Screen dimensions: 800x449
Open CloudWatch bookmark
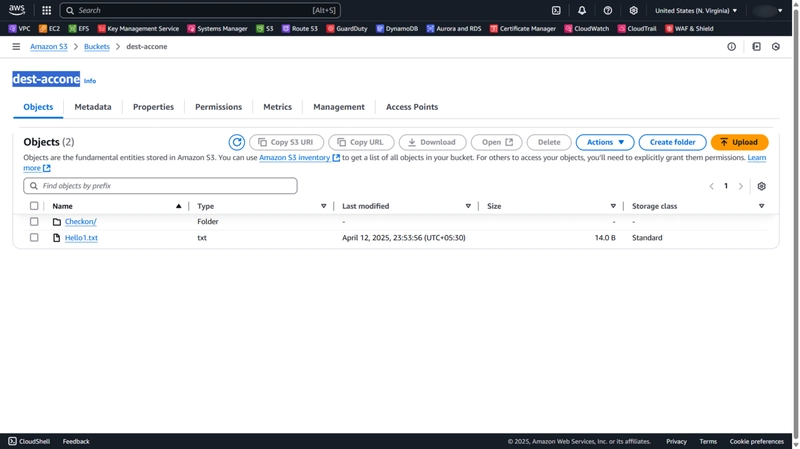587,29
